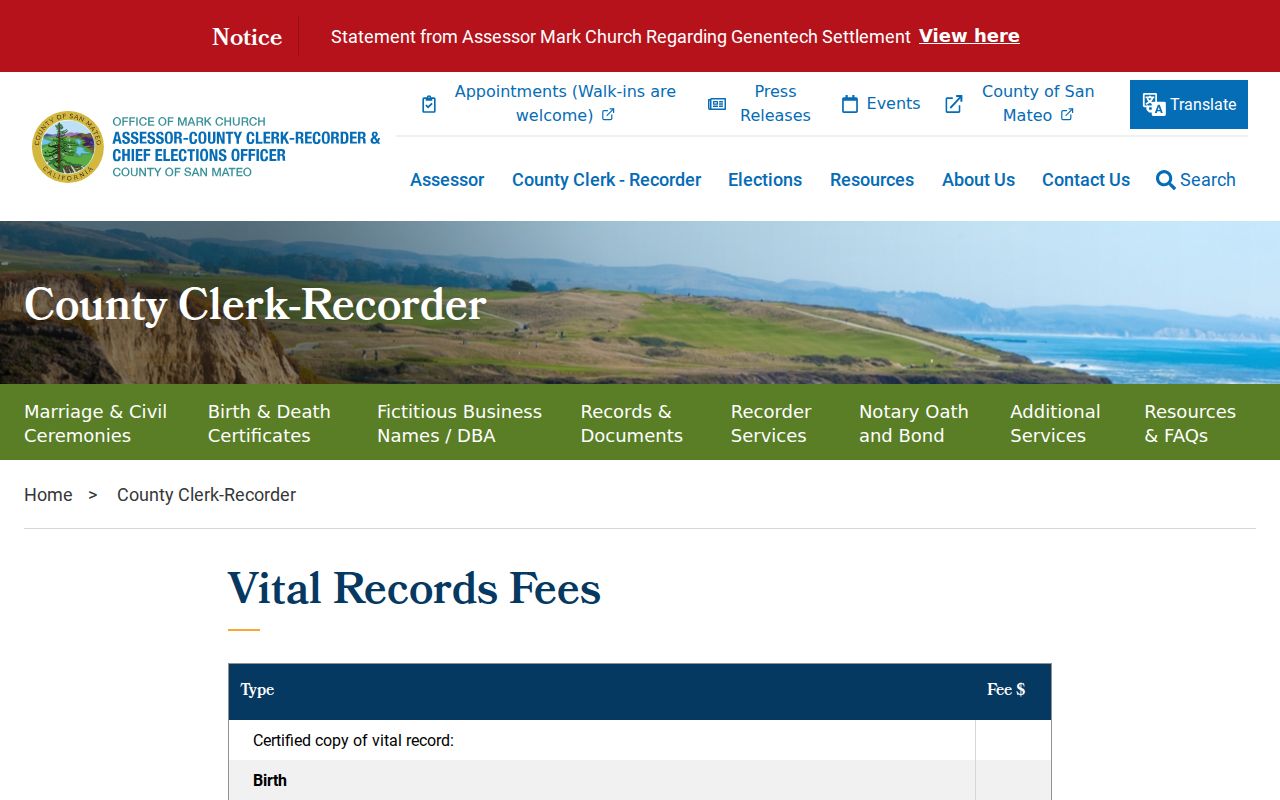Click the Birth row in the fees table

[x=640, y=781]
